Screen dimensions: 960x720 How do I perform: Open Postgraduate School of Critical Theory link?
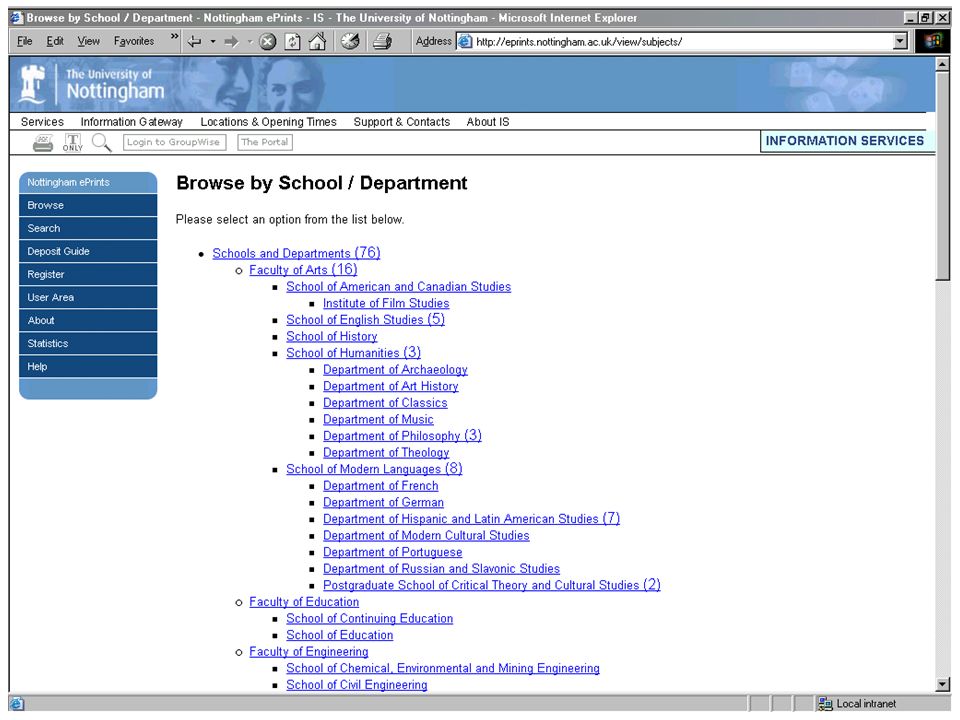[492, 585]
